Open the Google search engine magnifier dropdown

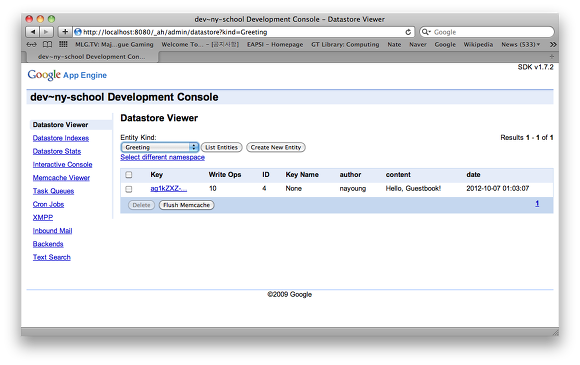pyautogui.click(x=426, y=32)
